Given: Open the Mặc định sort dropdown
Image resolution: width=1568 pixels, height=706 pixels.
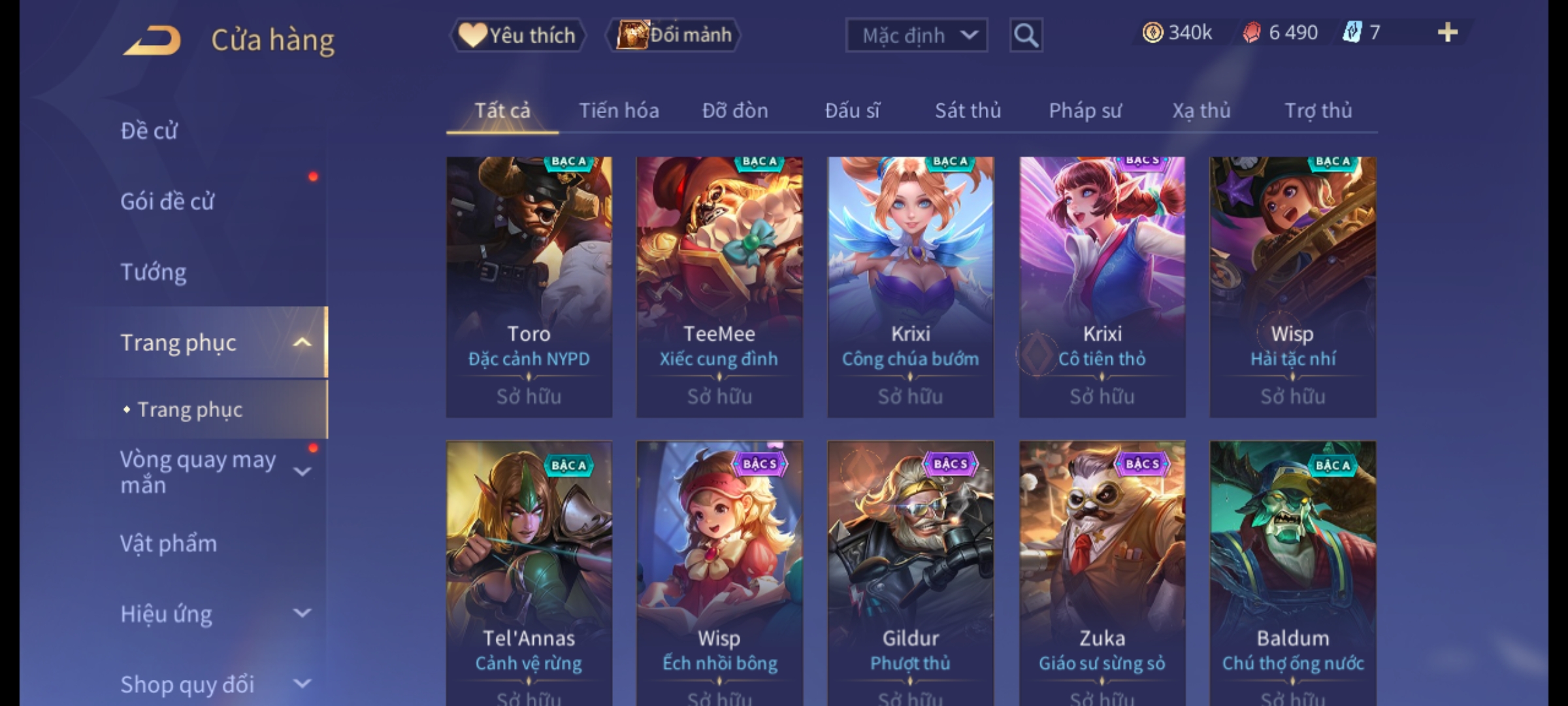Looking at the screenshot, I should tap(916, 35).
